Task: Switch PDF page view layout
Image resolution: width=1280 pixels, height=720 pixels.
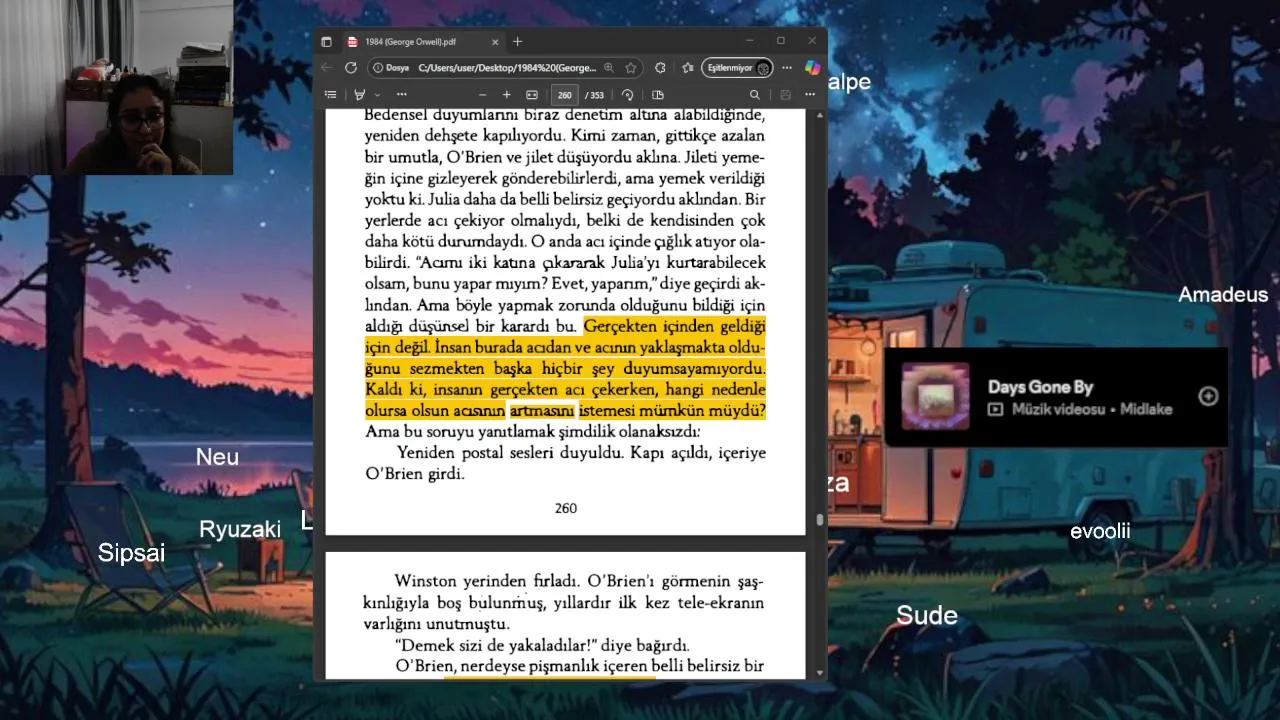Action: click(x=658, y=95)
